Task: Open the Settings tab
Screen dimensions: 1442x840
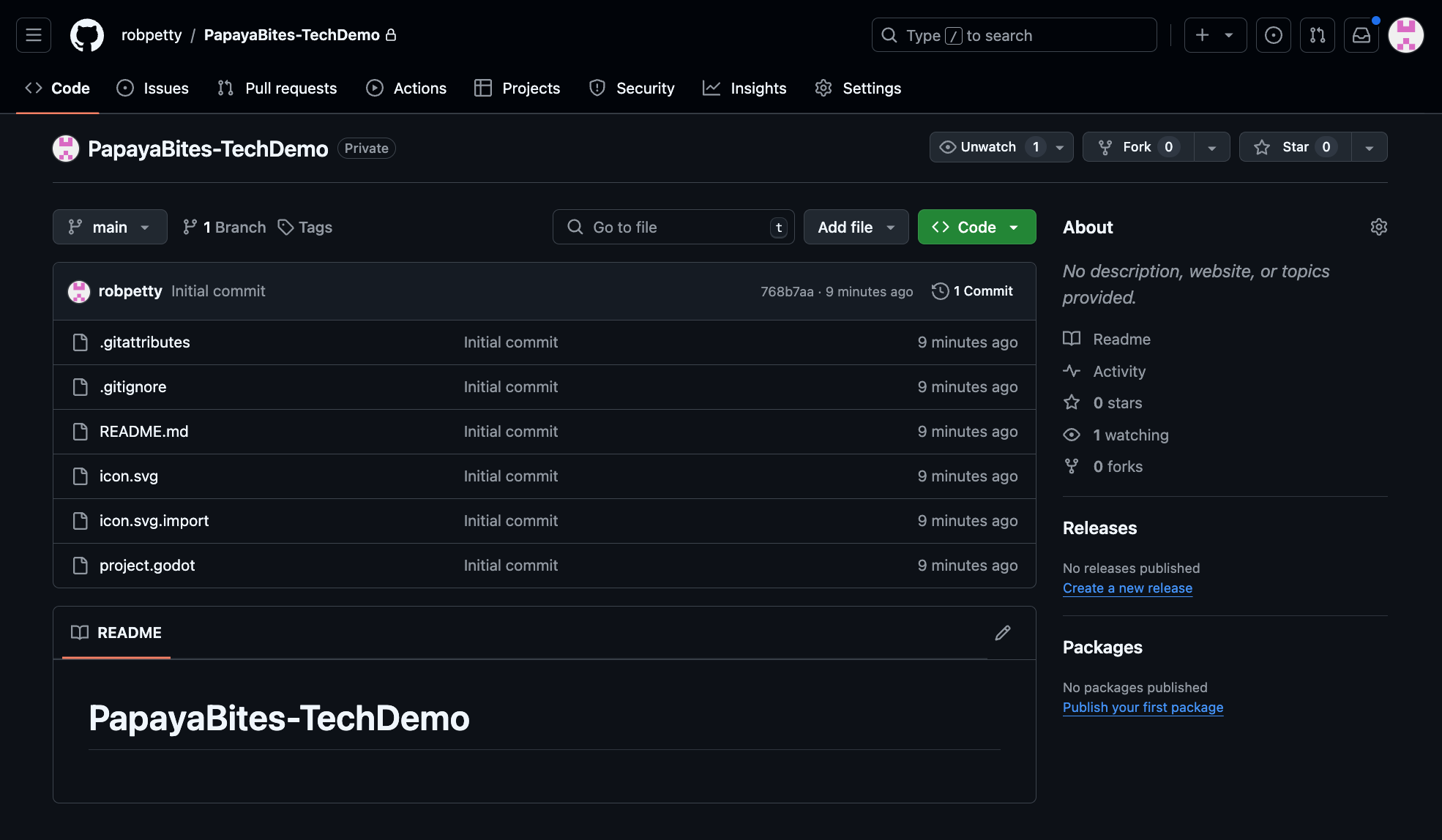Action: point(859,89)
